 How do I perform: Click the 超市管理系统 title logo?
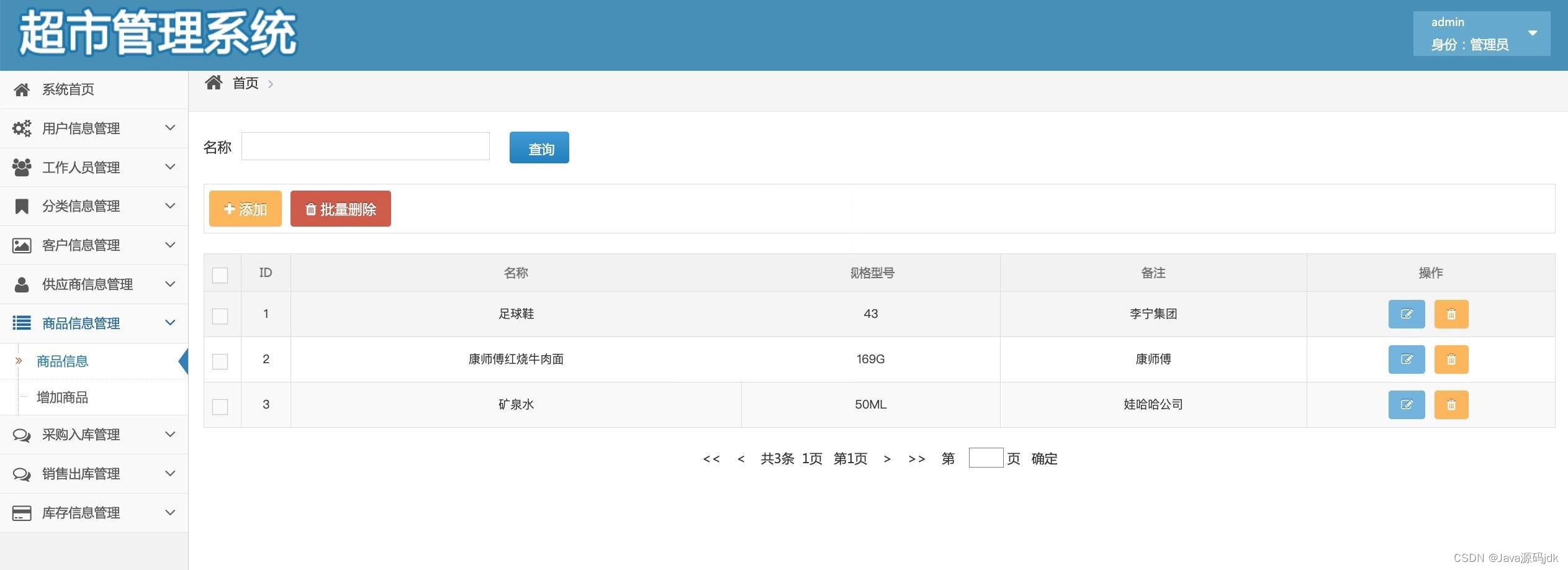(x=158, y=34)
